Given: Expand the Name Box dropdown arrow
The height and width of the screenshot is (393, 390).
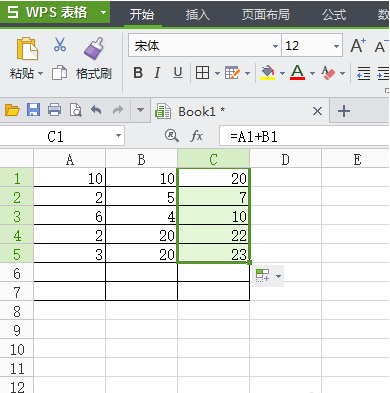Looking at the screenshot, I should (118, 136).
